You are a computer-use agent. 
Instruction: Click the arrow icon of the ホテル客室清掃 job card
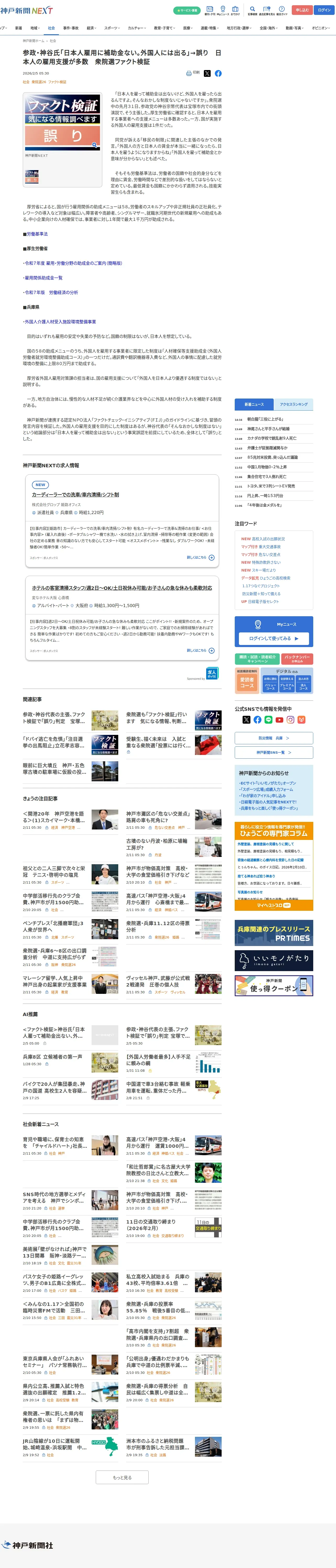(x=212, y=650)
